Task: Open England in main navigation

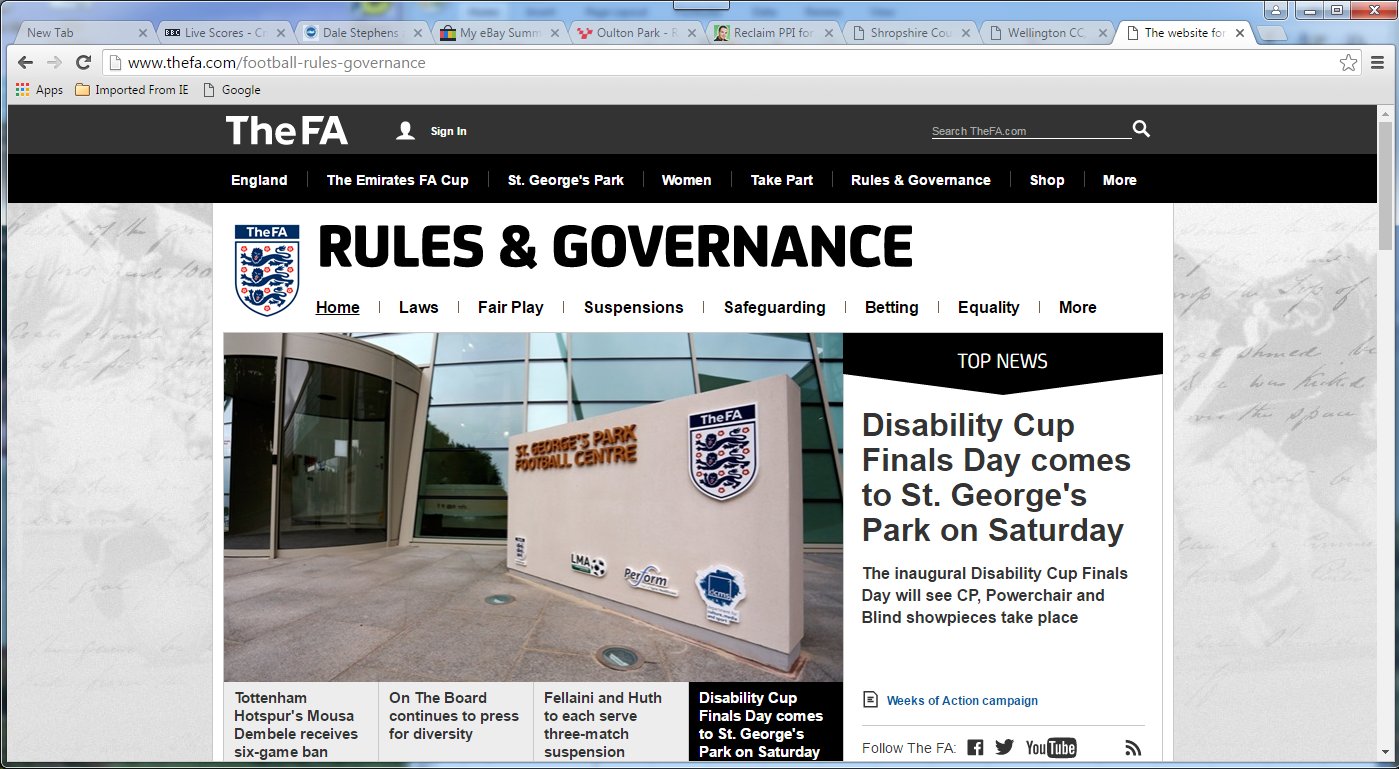Action: tap(259, 180)
